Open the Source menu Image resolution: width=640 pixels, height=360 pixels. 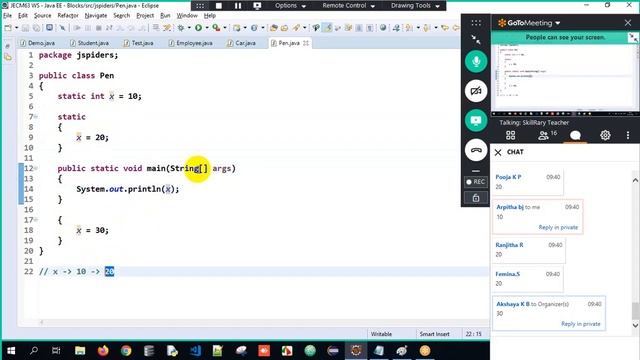[x=42, y=16]
